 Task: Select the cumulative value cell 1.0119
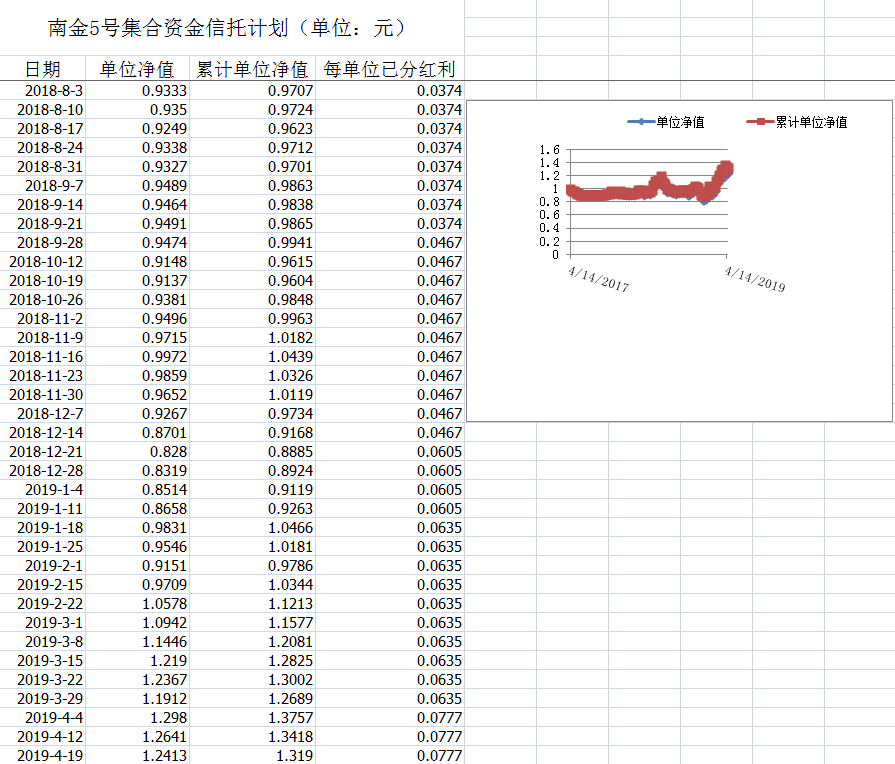pyautogui.click(x=252, y=395)
